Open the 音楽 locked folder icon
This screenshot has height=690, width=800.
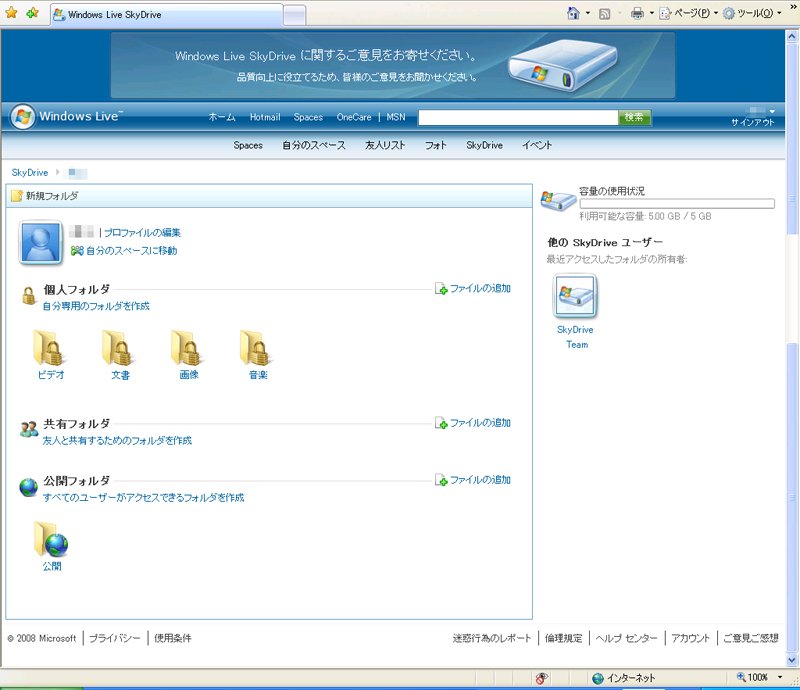tap(256, 349)
